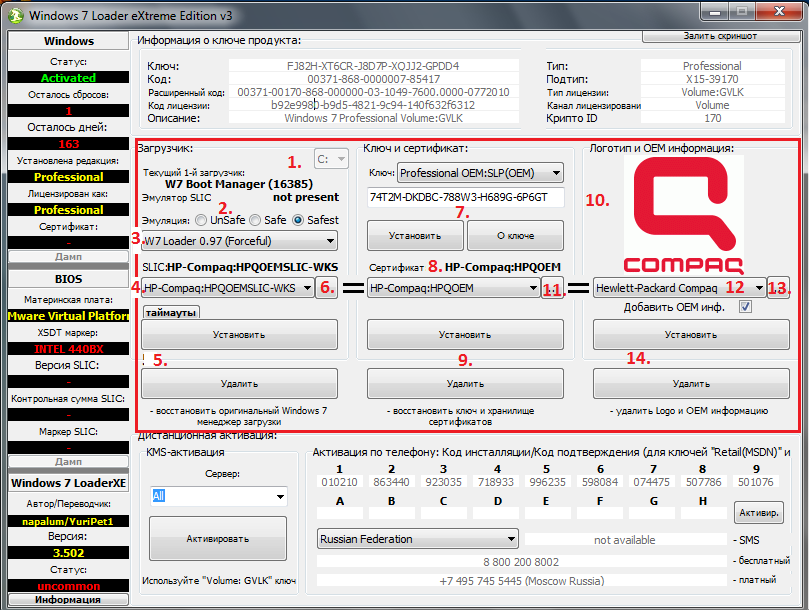
Task: Click the small button beside the certificate dropdown
Action: pyautogui.click(x=553, y=287)
